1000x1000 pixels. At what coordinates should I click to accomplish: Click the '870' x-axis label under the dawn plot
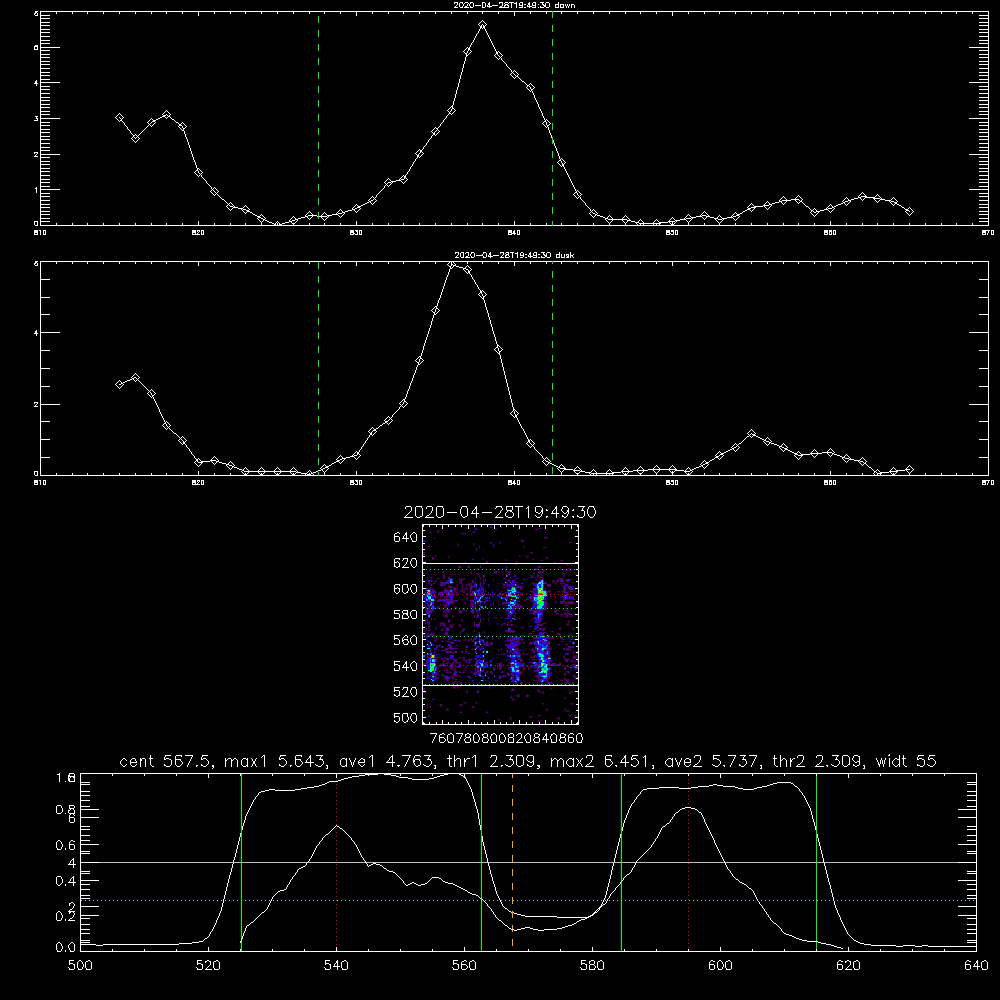tap(988, 233)
